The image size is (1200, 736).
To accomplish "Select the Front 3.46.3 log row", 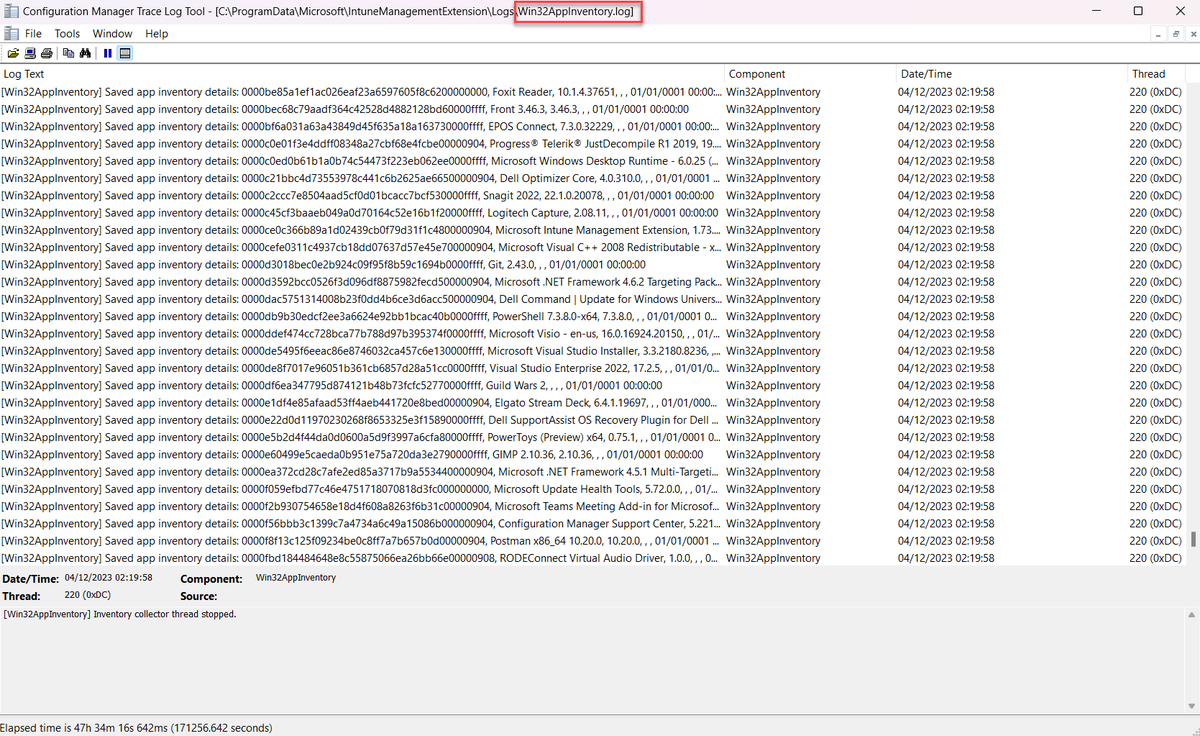I will click(594, 109).
